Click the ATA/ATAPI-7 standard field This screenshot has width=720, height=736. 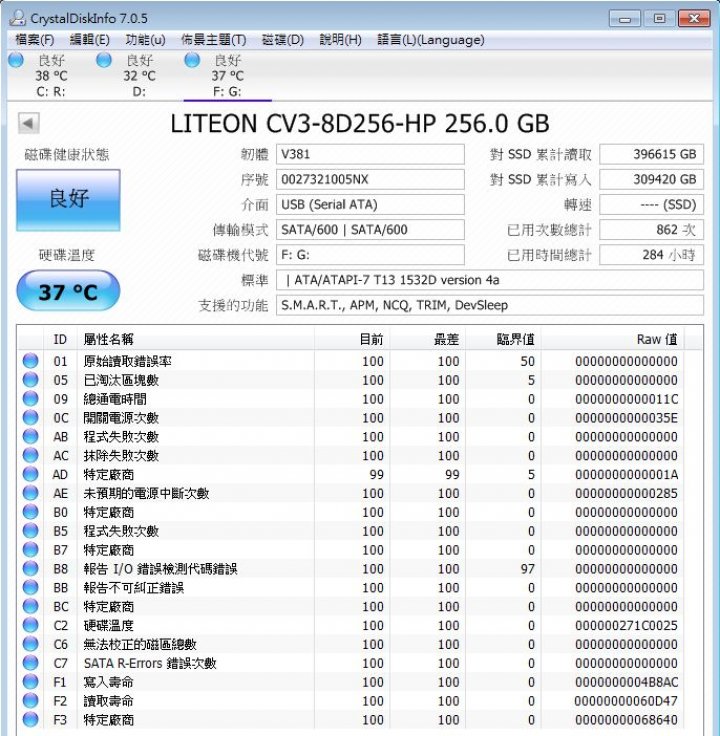tap(490, 280)
